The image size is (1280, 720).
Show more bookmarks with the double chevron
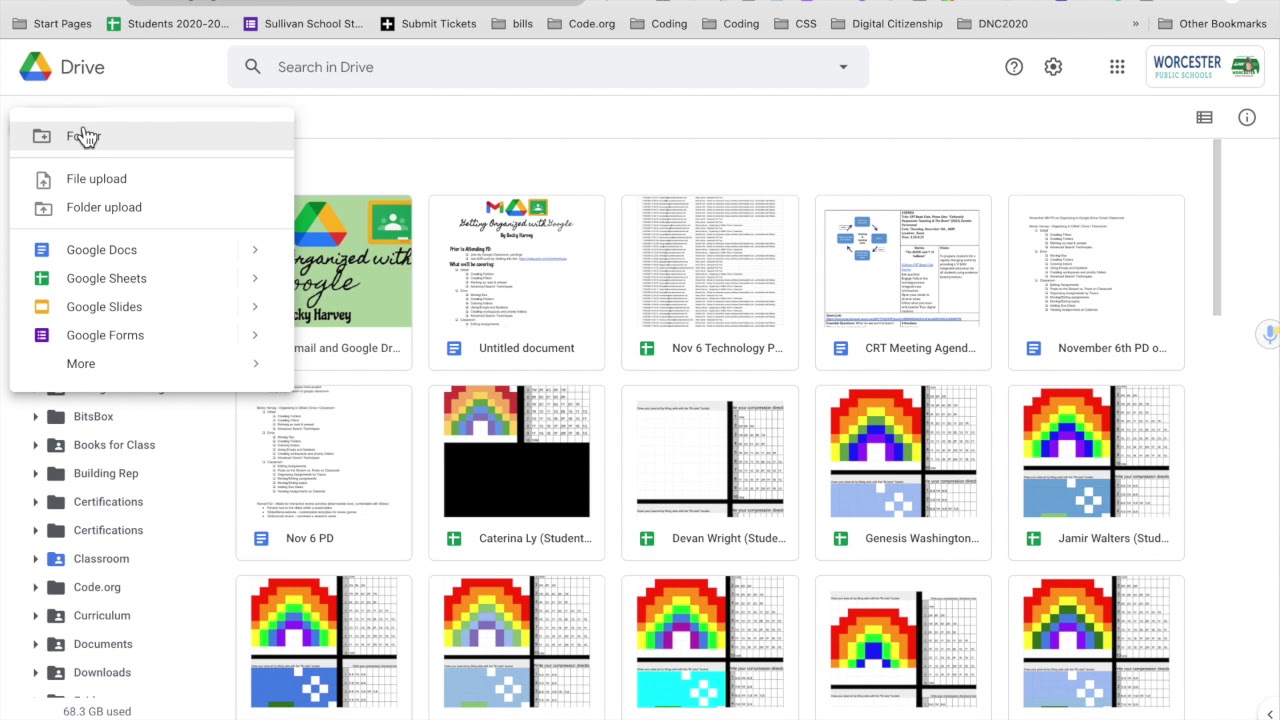tap(1135, 23)
